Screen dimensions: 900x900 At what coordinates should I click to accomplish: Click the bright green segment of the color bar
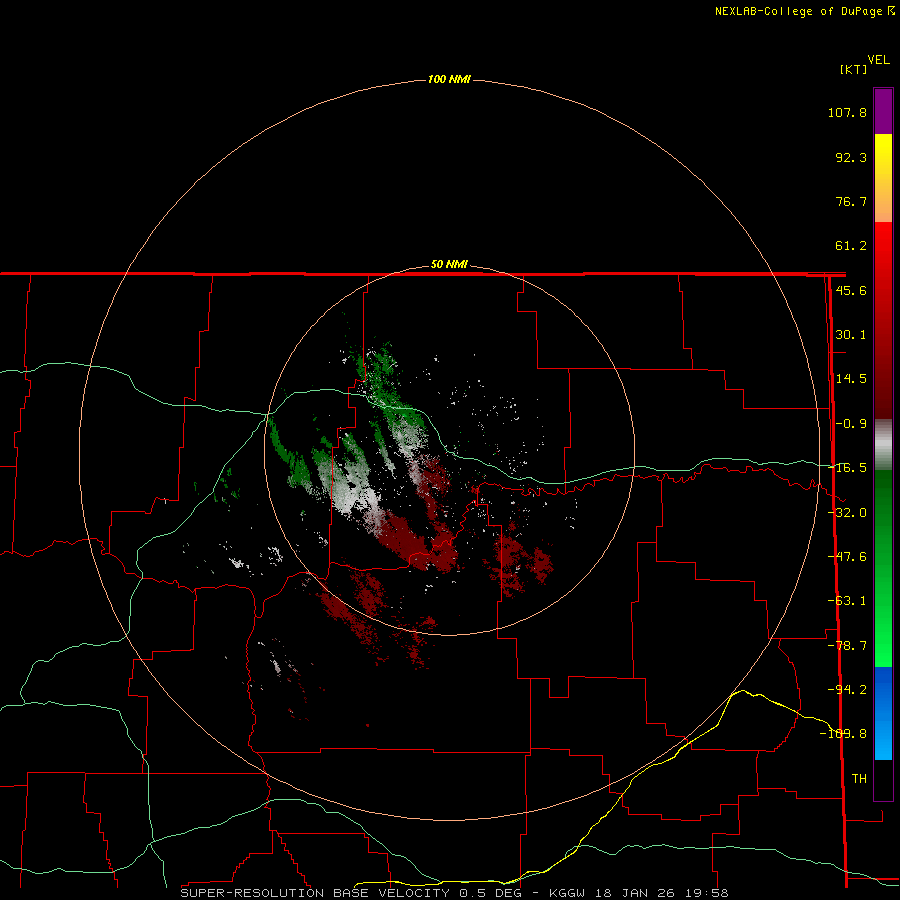[883, 568]
